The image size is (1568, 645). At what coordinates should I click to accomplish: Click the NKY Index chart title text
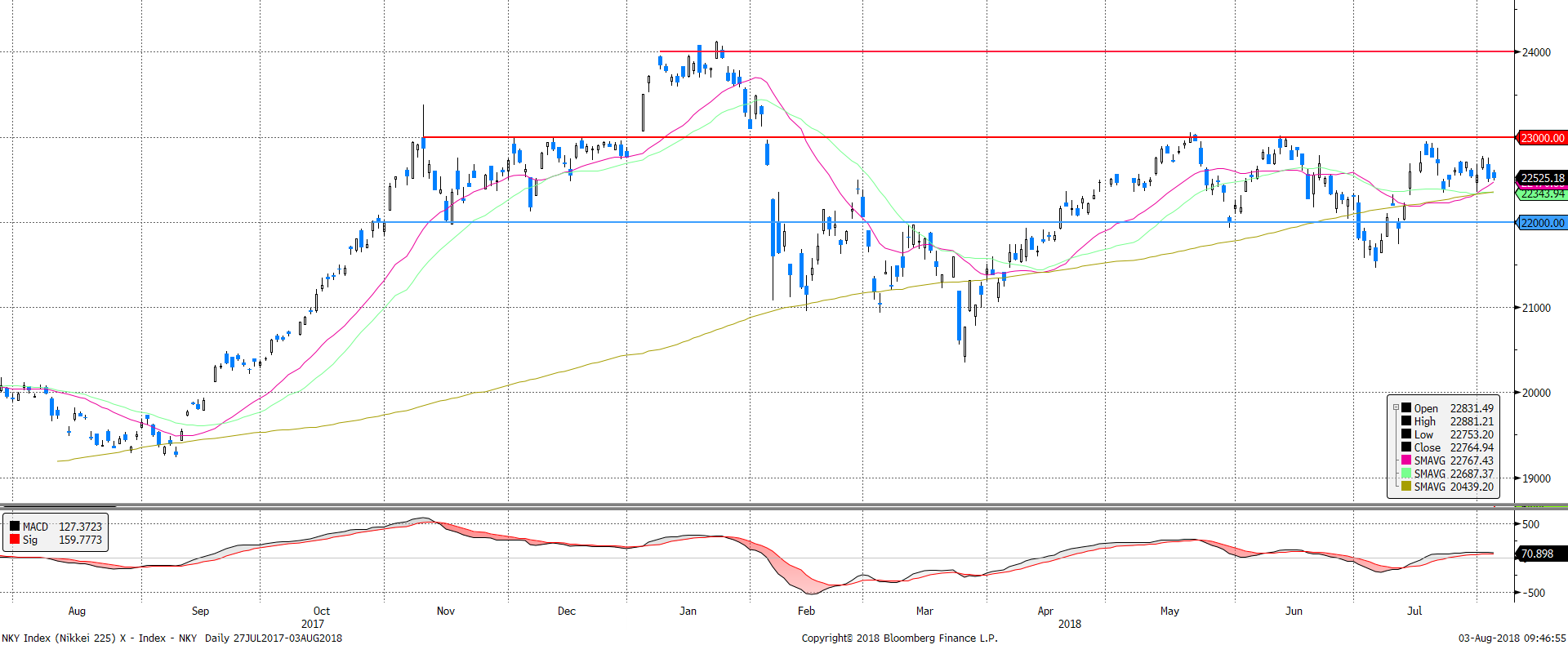point(172,638)
